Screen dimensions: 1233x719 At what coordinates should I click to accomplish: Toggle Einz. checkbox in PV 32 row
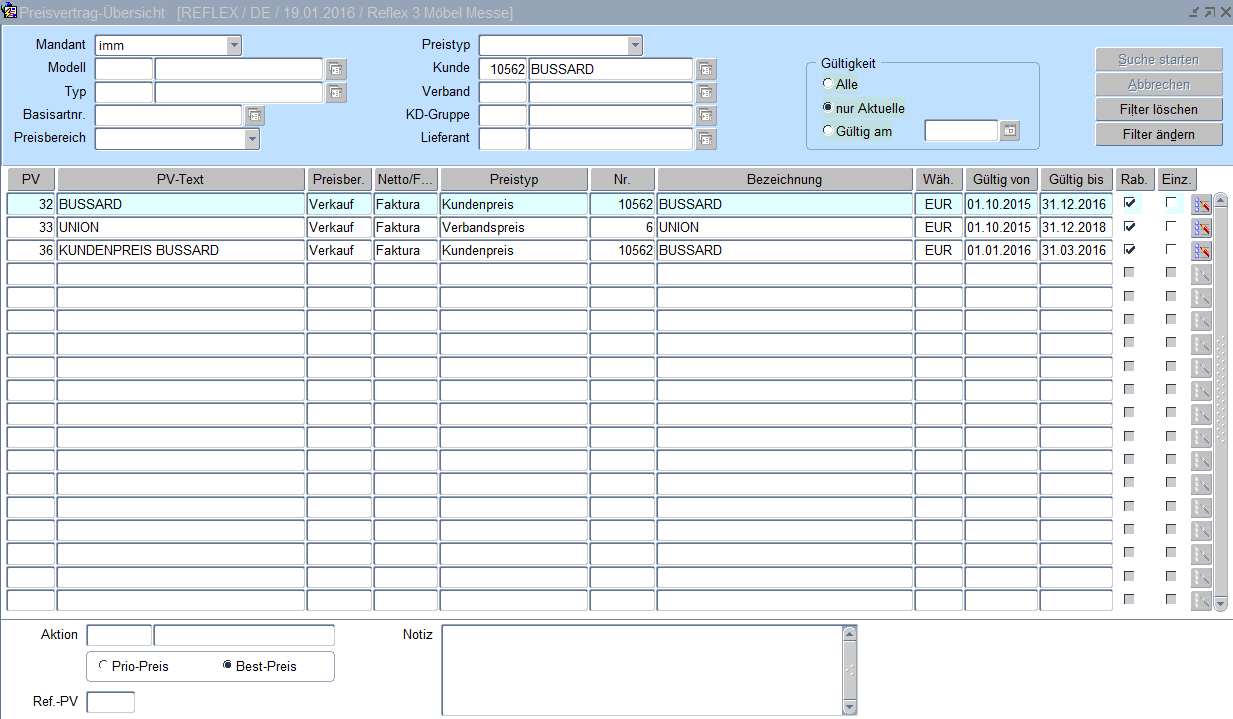[x=1171, y=203]
